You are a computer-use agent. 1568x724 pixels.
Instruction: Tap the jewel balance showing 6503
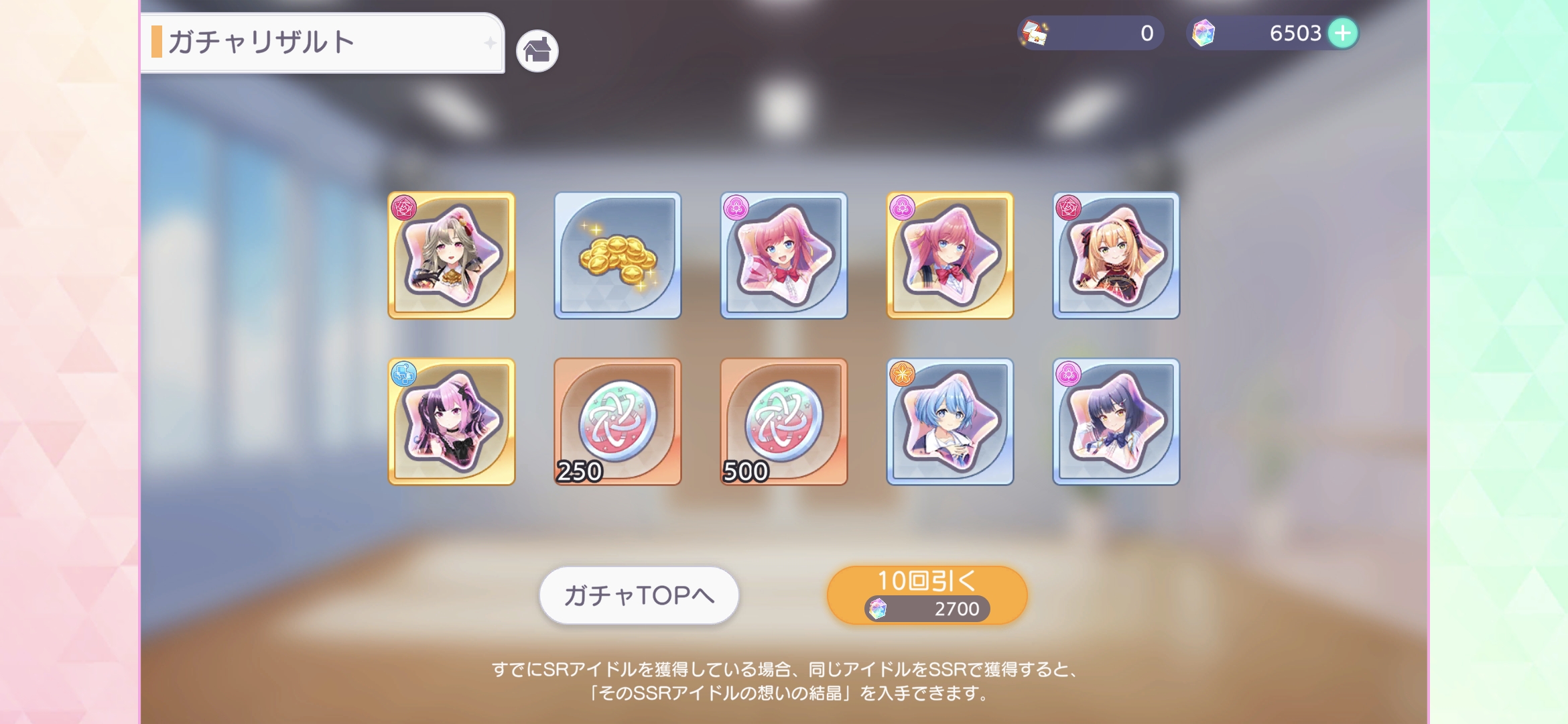tap(1295, 33)
